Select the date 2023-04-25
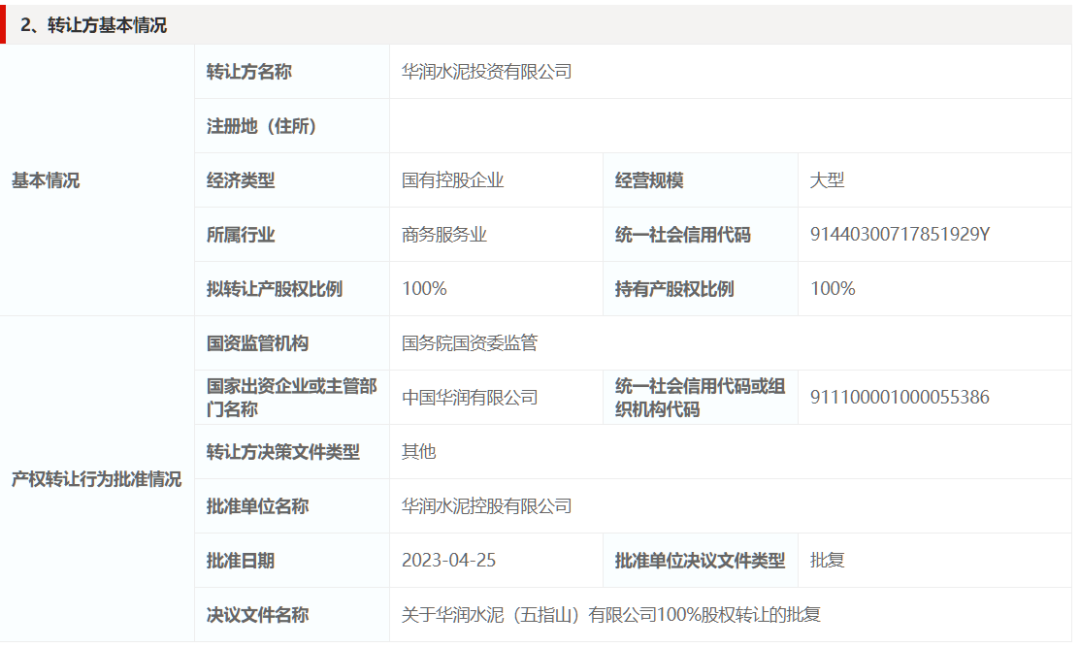This screenshot has height=647, width=1080. (x=448, y=560)
